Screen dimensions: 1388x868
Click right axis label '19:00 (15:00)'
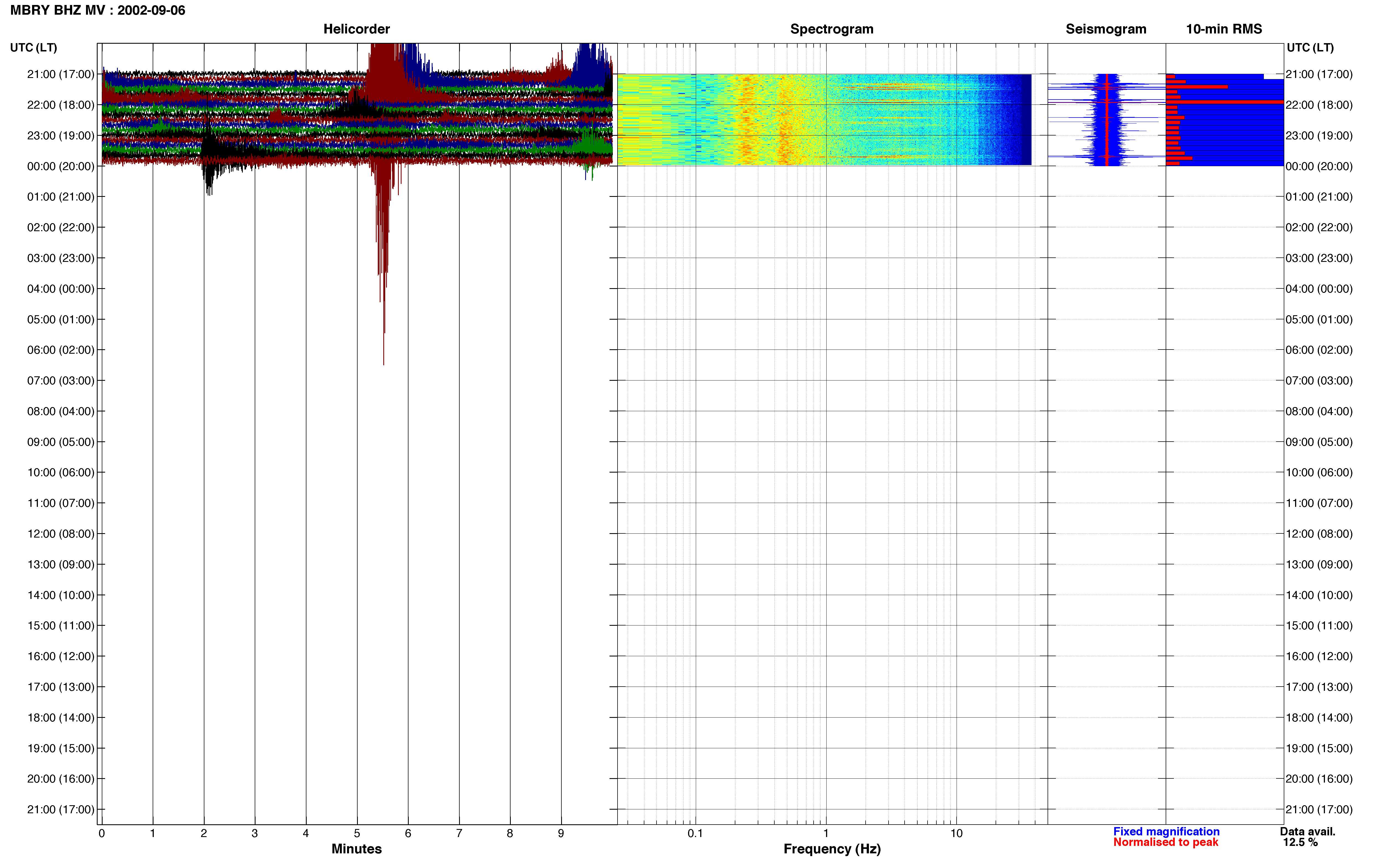(x=1319, y=748)
